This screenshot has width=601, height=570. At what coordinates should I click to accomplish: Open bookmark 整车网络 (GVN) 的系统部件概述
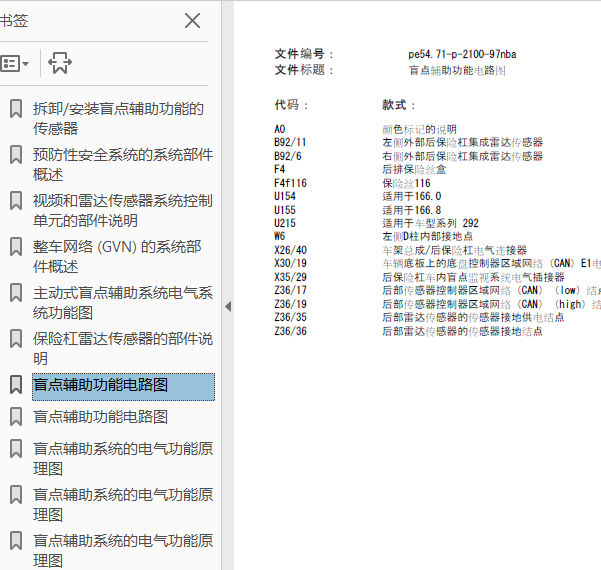[117, 256]
